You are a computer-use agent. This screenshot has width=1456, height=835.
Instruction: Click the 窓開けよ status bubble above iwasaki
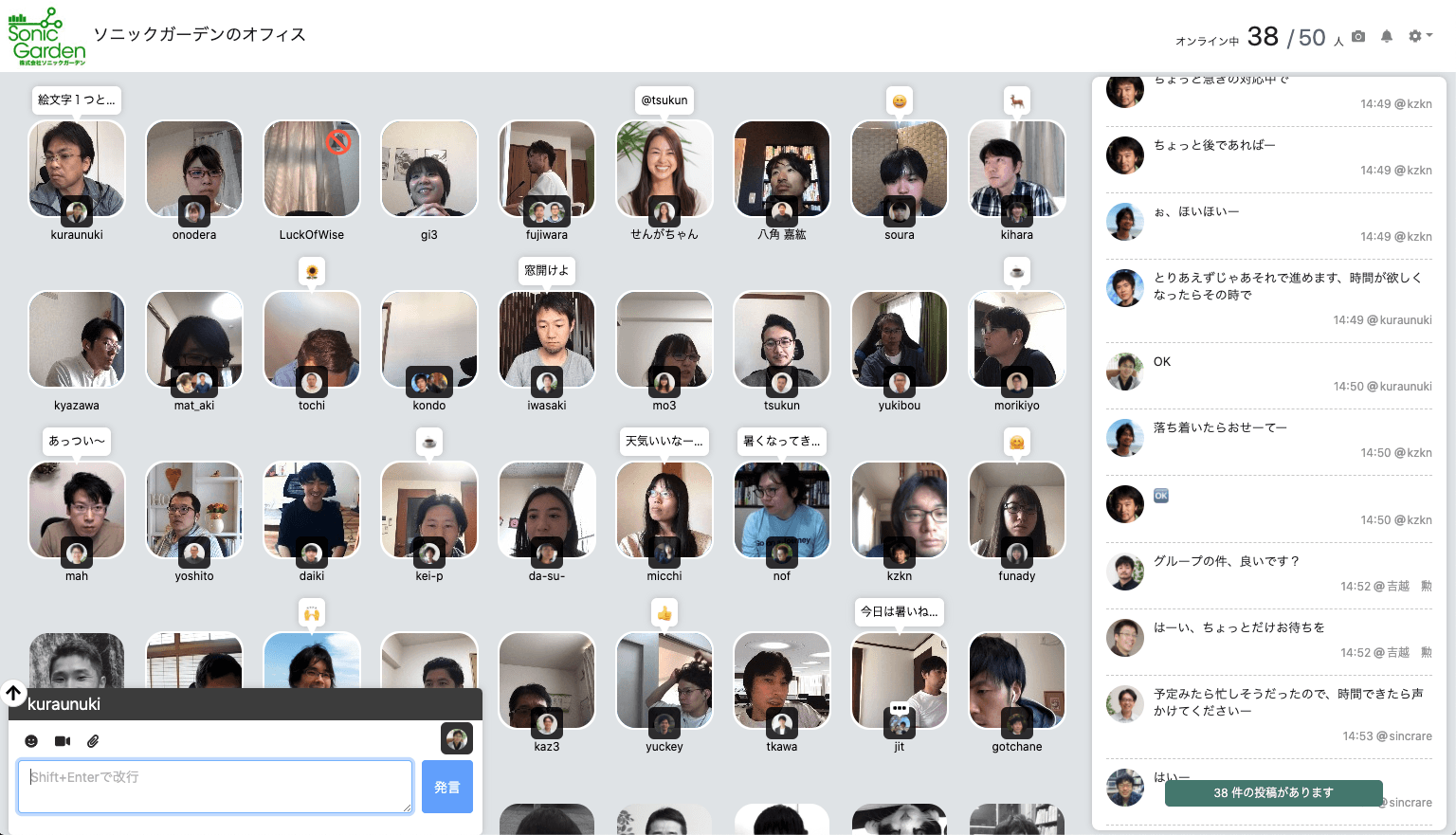coord(547,270)
